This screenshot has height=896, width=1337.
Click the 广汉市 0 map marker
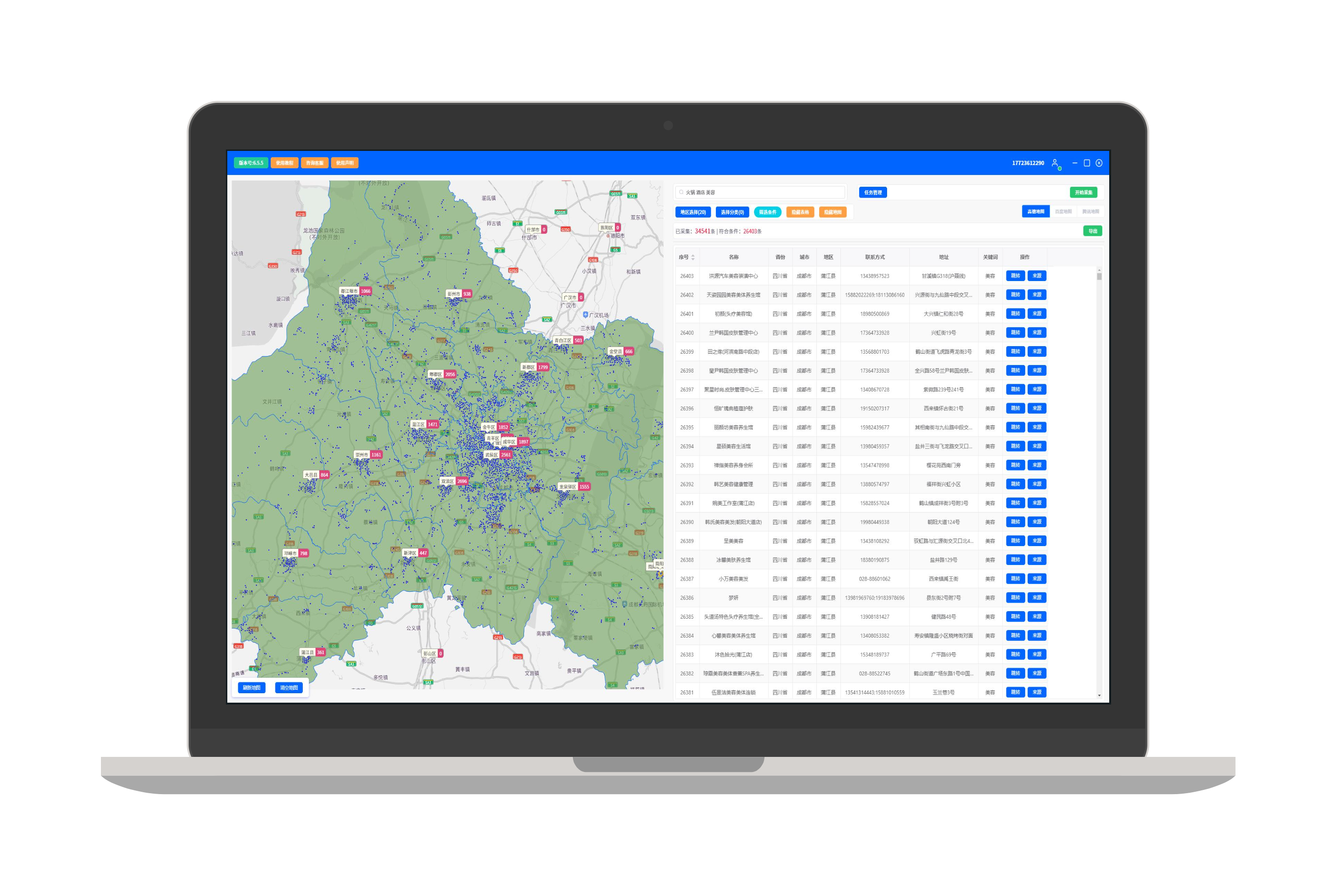(573, 297)
